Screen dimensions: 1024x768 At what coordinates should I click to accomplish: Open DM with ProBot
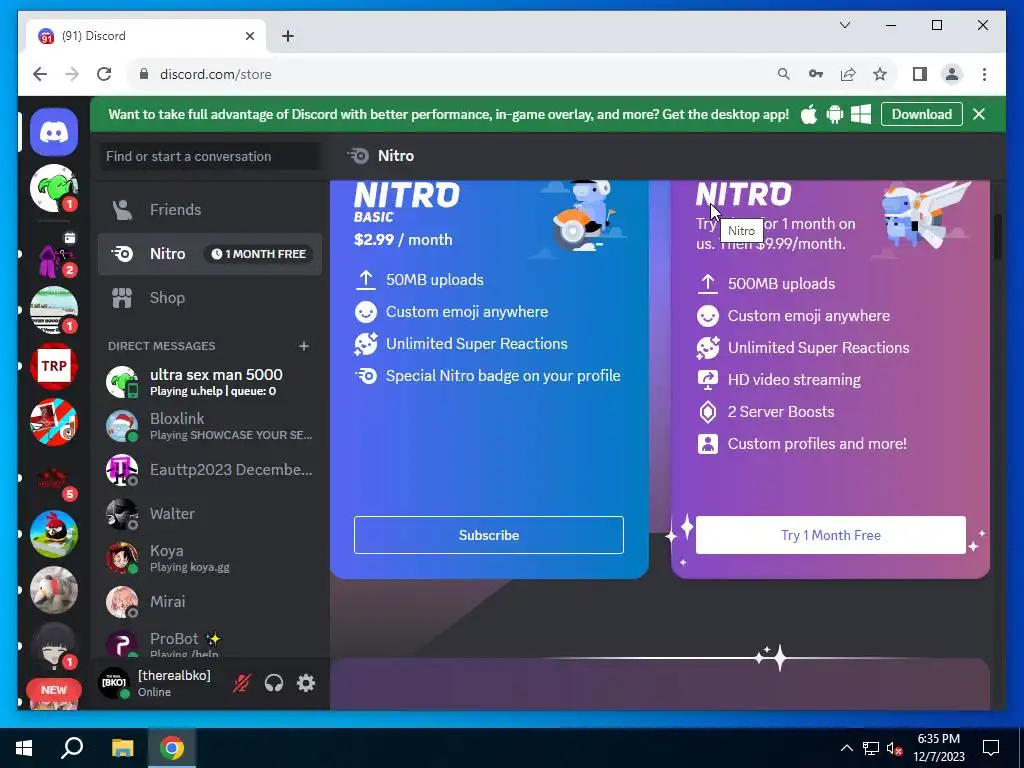(210, 643)
